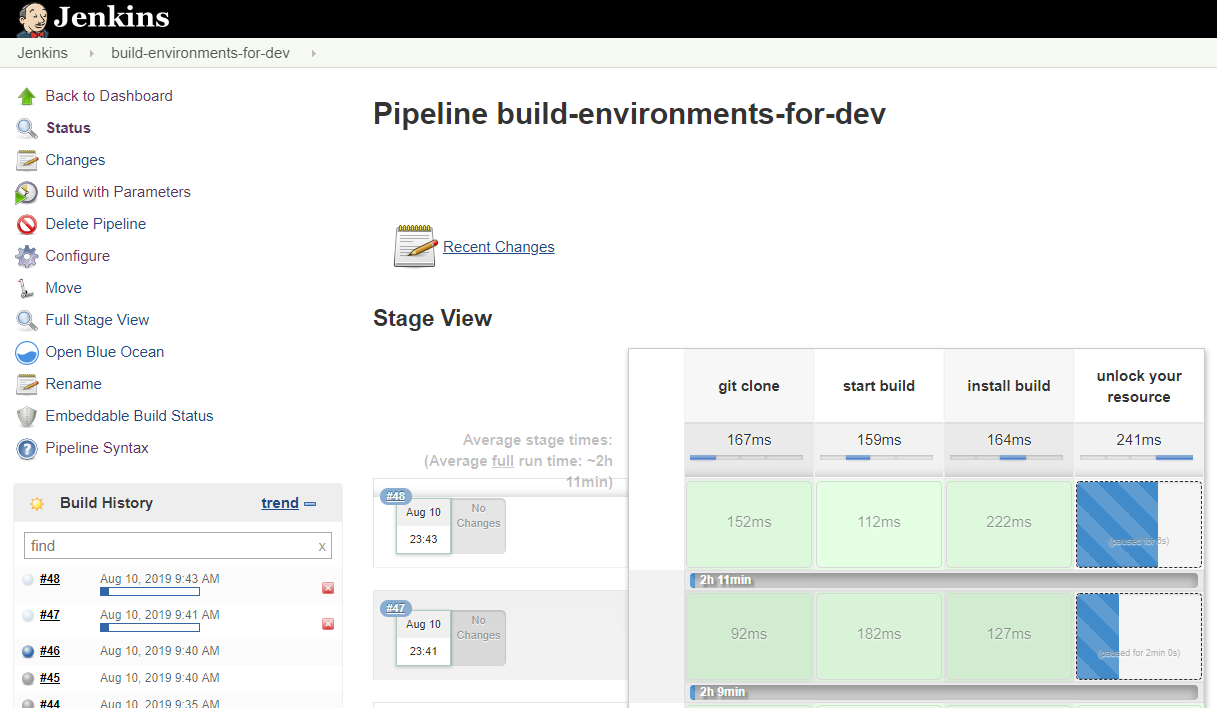Open Back to Dashboard link
Image resolution: width=1217 pixels, height=708 pixels.
(109, 96)
